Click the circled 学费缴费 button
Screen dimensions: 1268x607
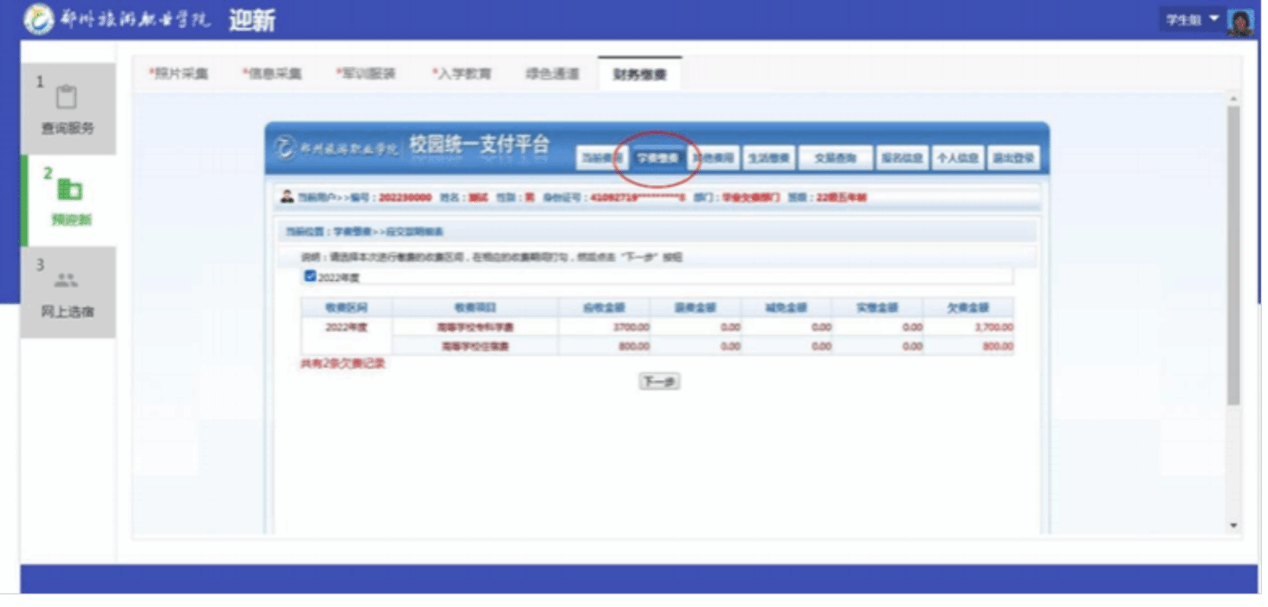click(x=657, y=158)
